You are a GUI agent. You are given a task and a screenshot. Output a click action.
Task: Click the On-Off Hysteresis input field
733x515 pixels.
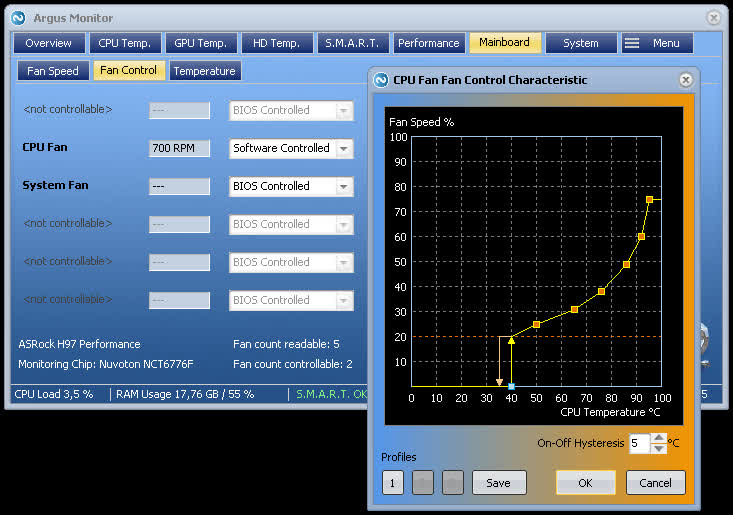coord(640,443)
